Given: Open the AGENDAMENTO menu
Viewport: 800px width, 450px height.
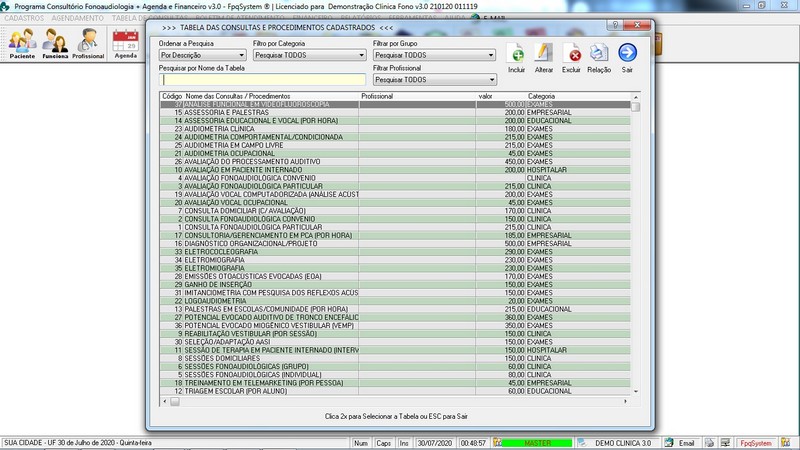Looking at the screenshot, I should click(78, 18).
